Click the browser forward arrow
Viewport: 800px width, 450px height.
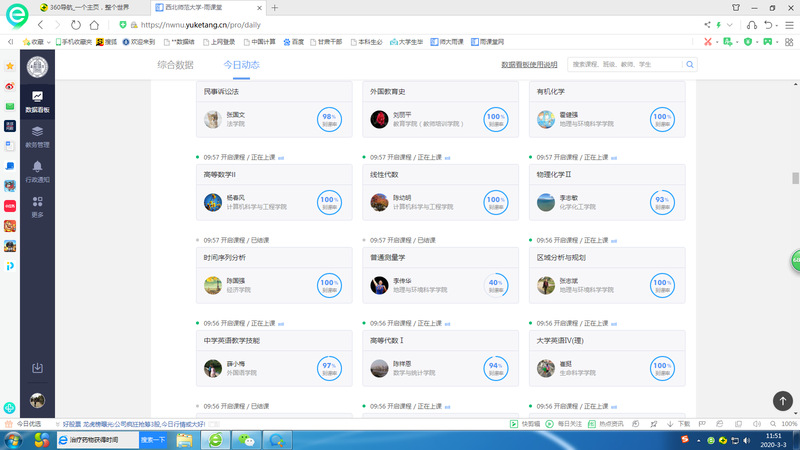tap(57, 25)
